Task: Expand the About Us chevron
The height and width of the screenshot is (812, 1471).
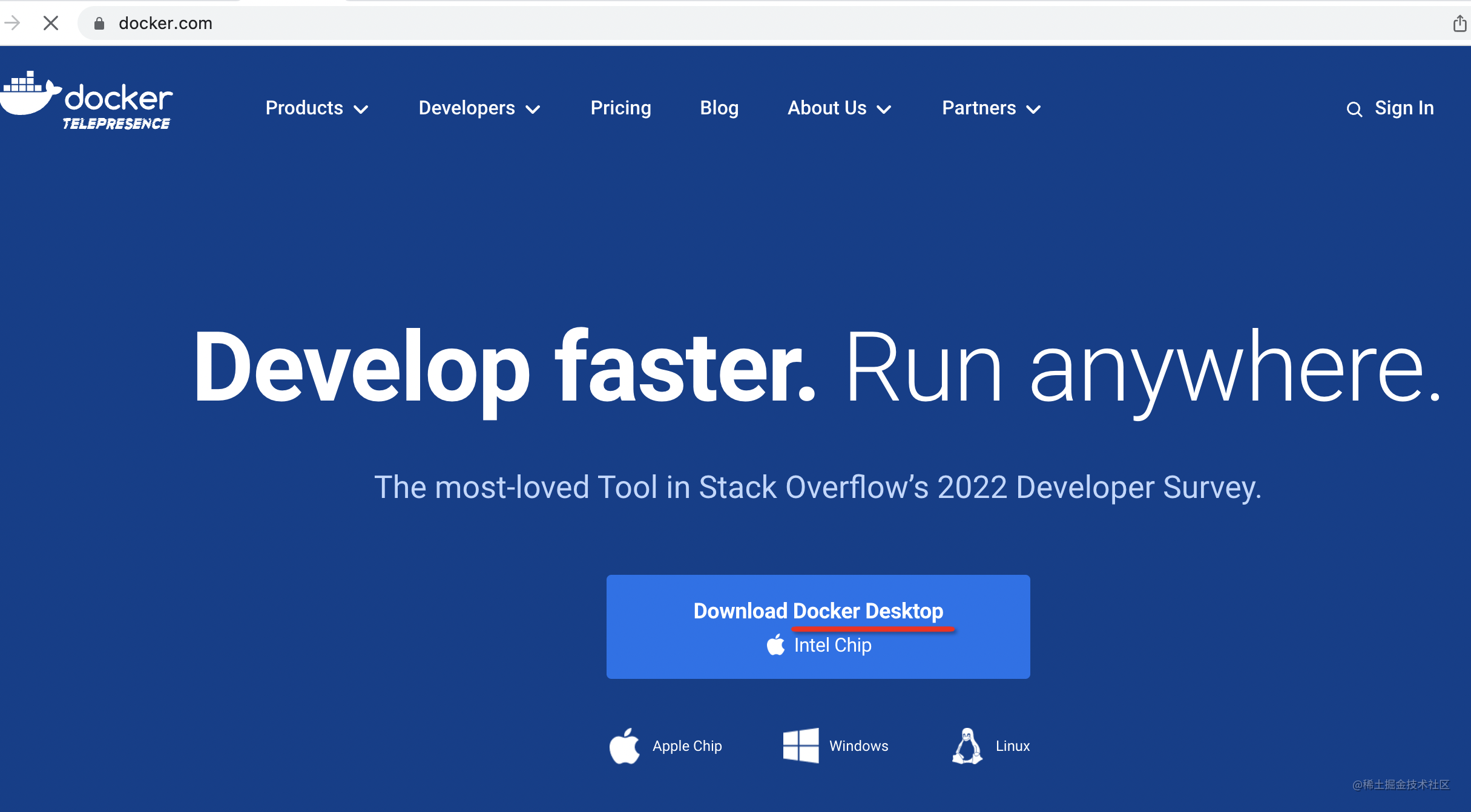Action: coord(884,110)
